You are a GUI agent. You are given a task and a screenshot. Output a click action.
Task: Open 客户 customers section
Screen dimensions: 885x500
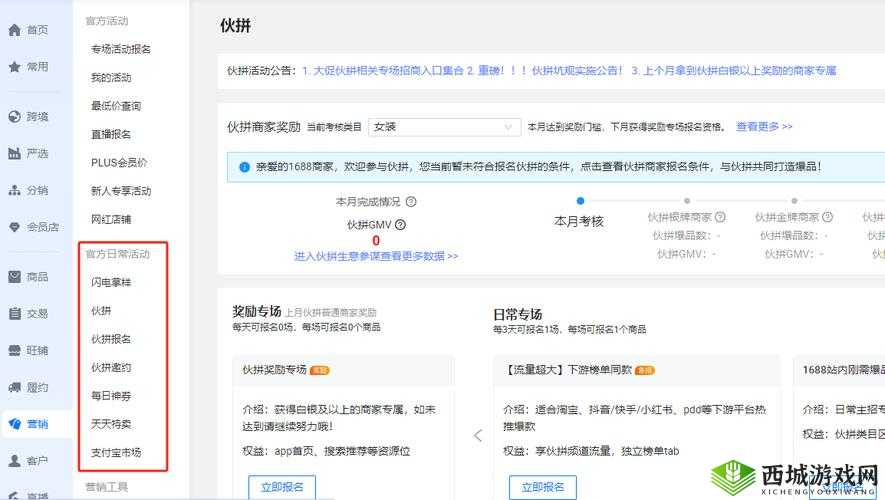tap(28, 460)
